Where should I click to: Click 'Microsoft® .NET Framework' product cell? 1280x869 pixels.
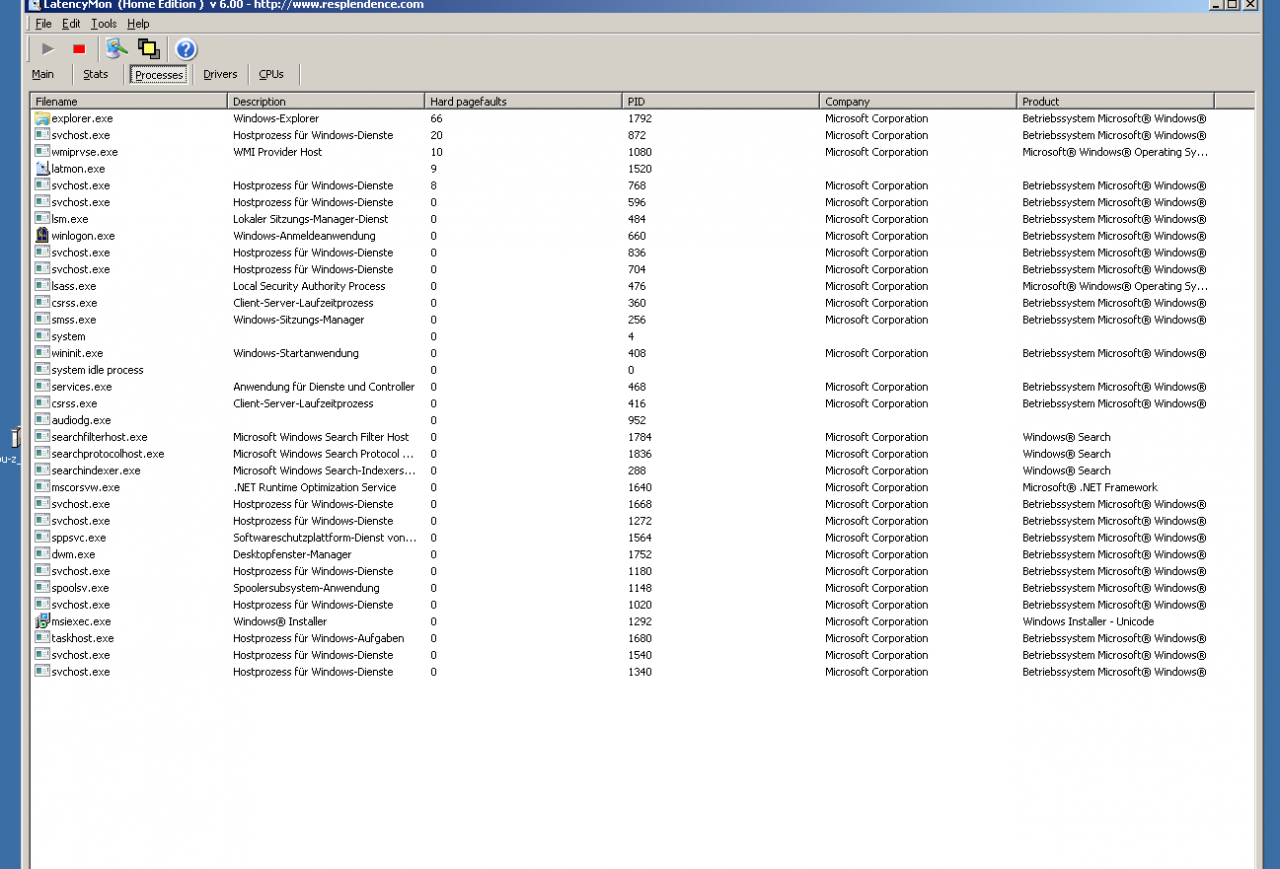click(1089, 487)
